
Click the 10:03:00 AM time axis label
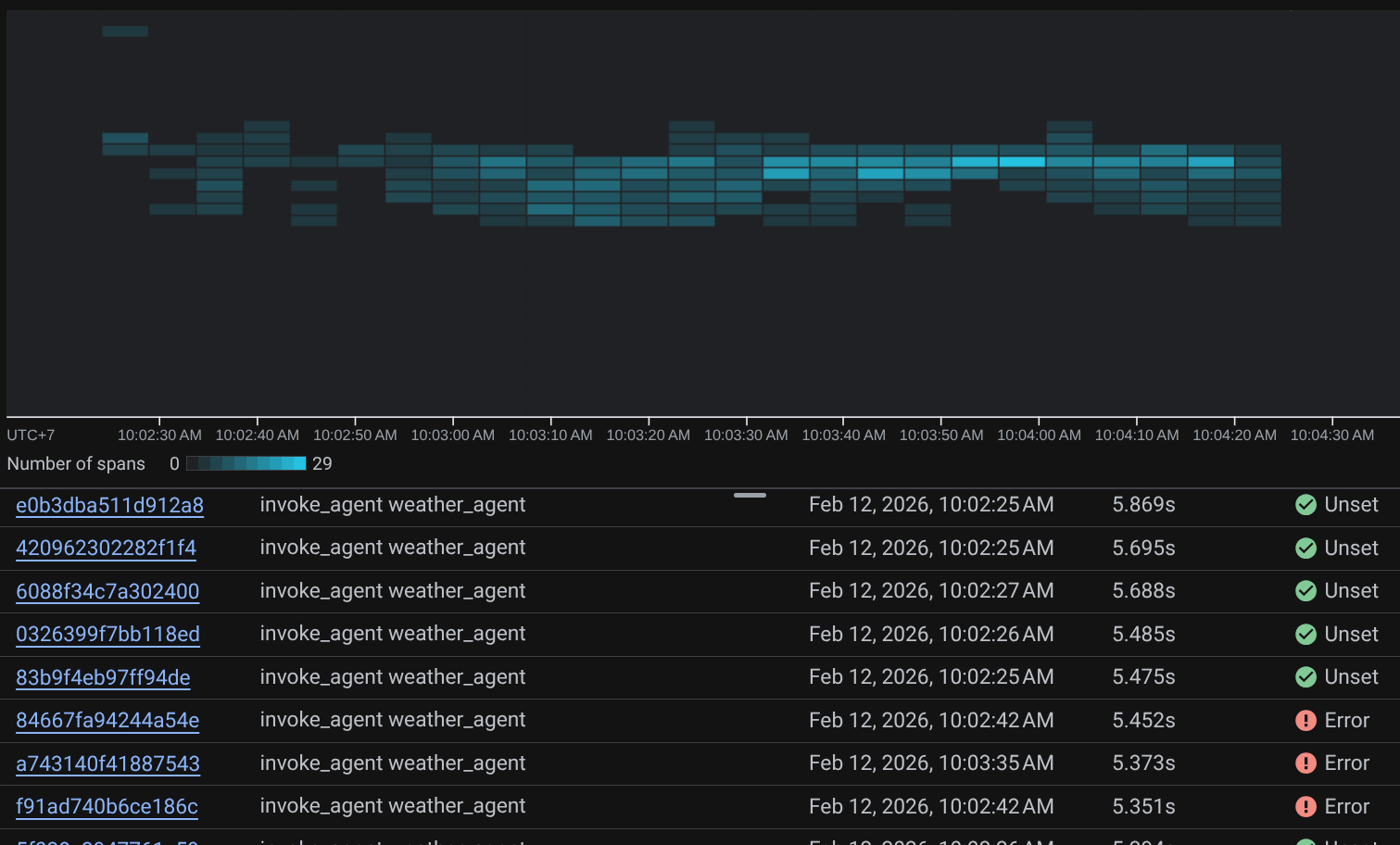coord(452,435)
